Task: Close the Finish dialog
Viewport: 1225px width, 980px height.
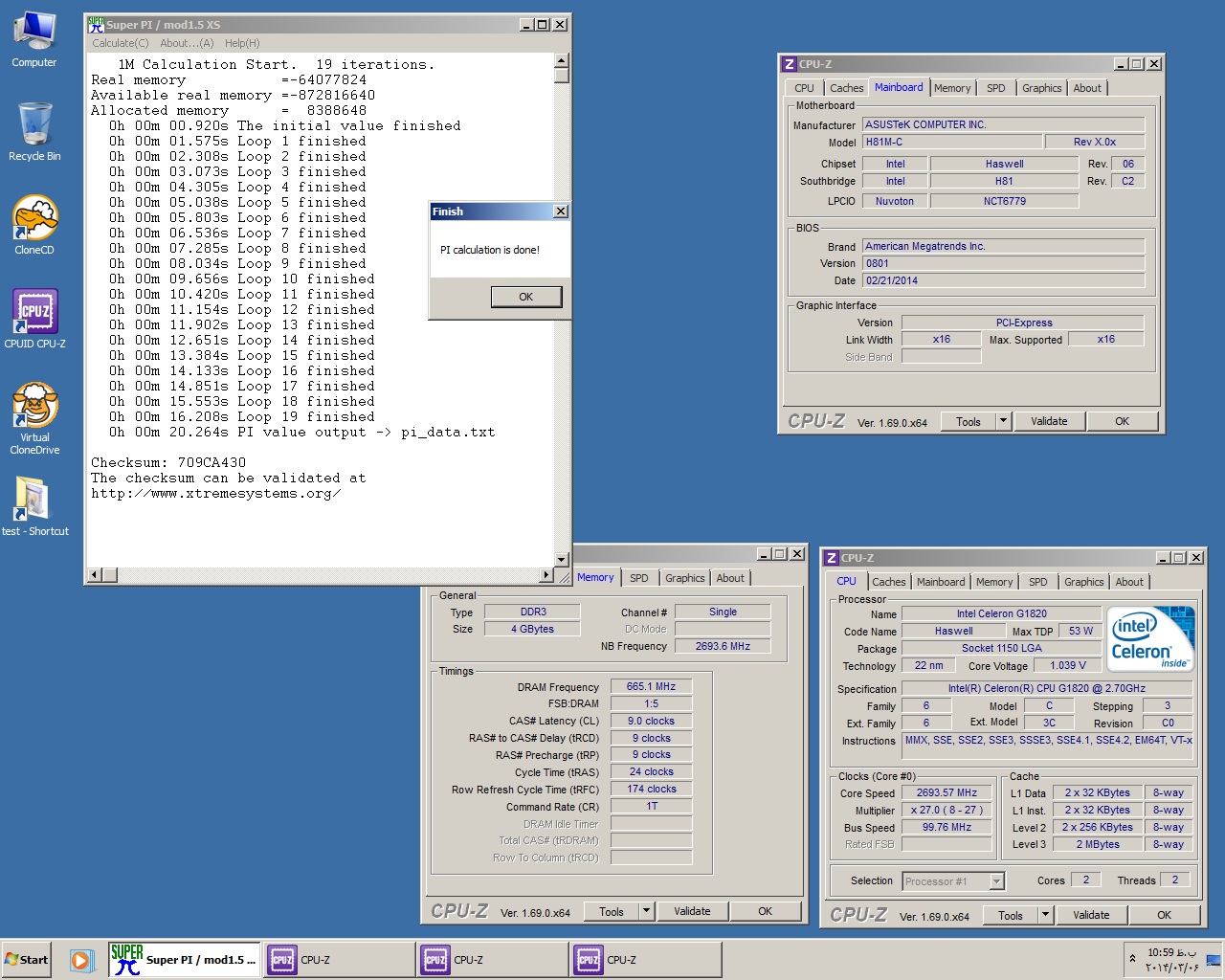Action: [561, 212]
